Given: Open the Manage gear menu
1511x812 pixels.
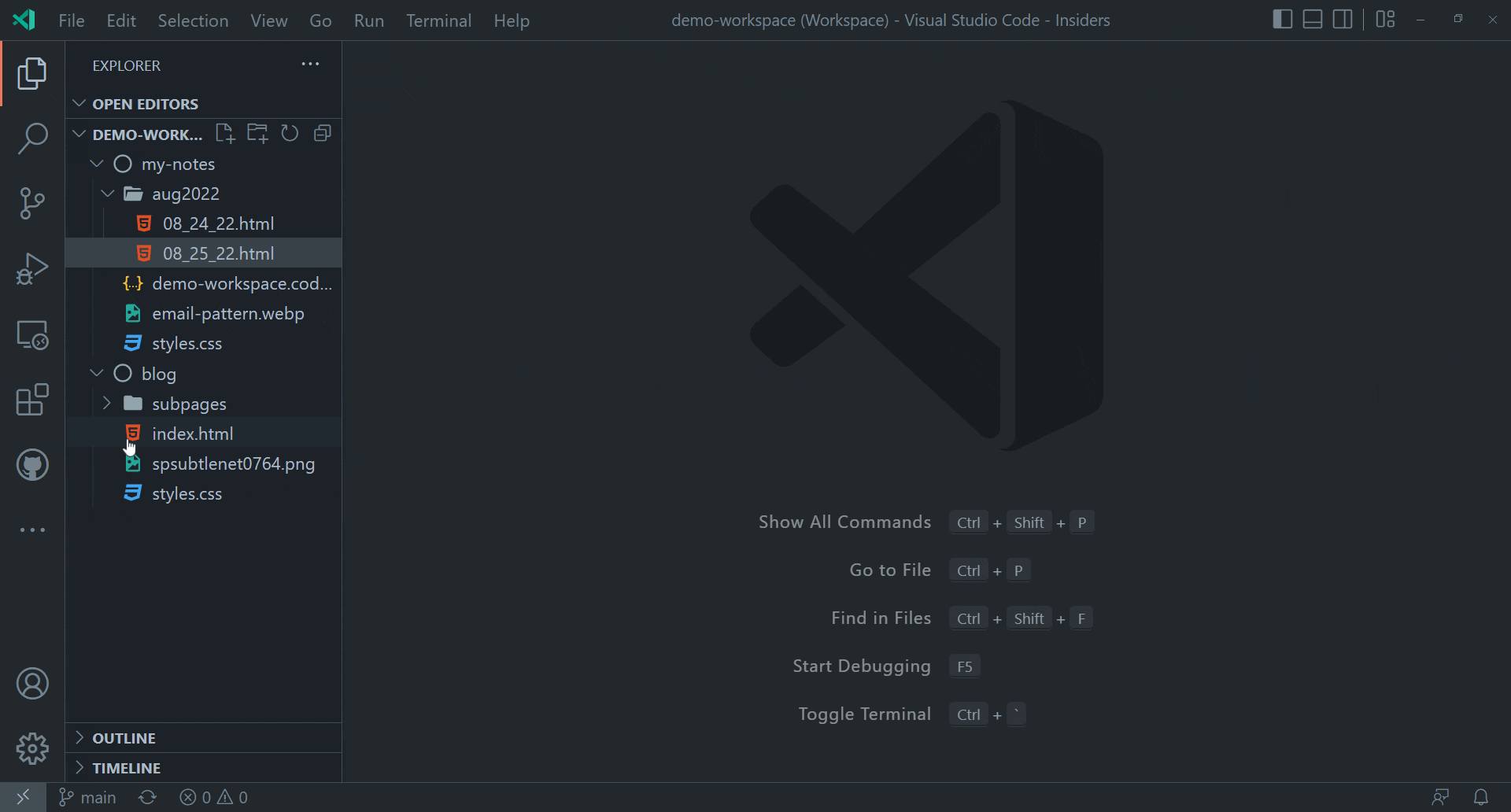Looking at the screenshot, I should point(32,748).
